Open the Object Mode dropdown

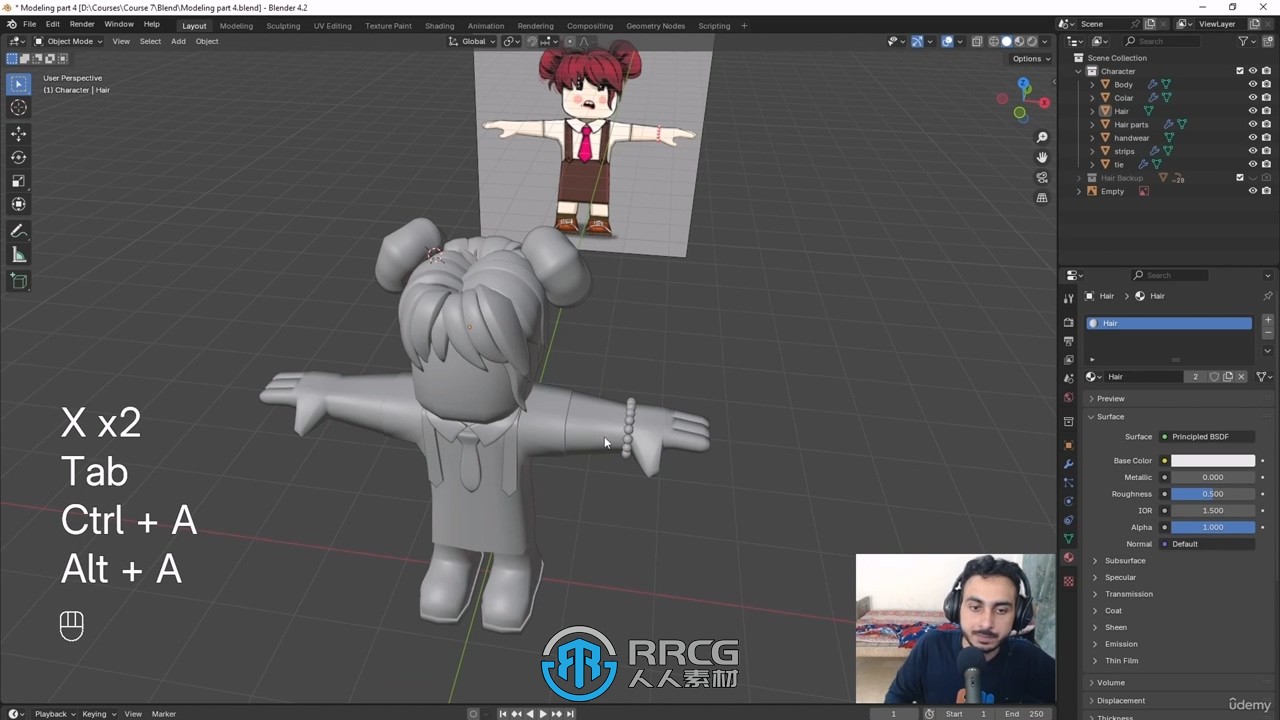[68, 41]
